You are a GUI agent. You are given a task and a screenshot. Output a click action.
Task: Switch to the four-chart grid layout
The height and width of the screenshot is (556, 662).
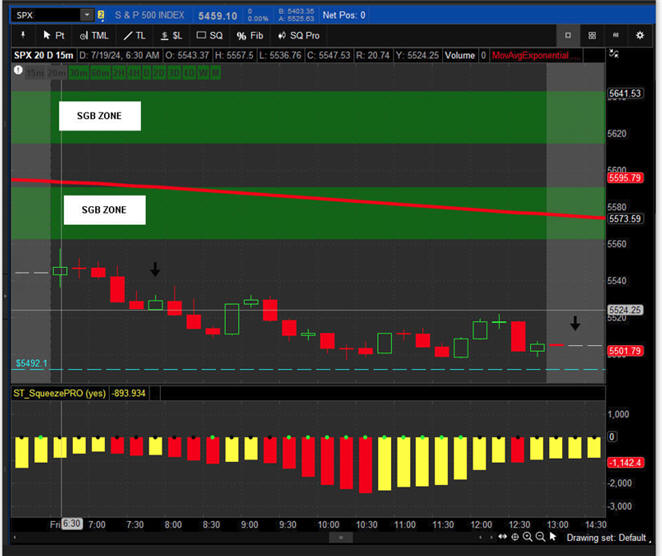pos(593,35)
